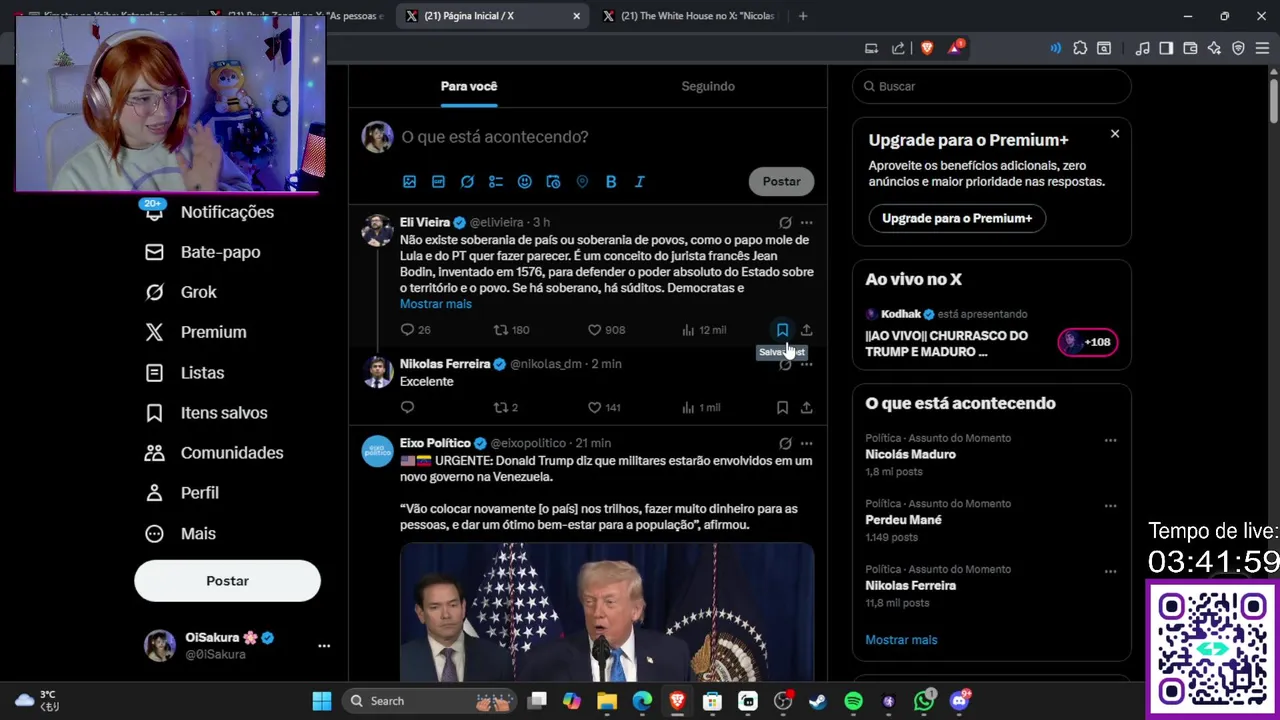
Task: Switch to the Seguindo tab
Action: (x=708, y=86)
